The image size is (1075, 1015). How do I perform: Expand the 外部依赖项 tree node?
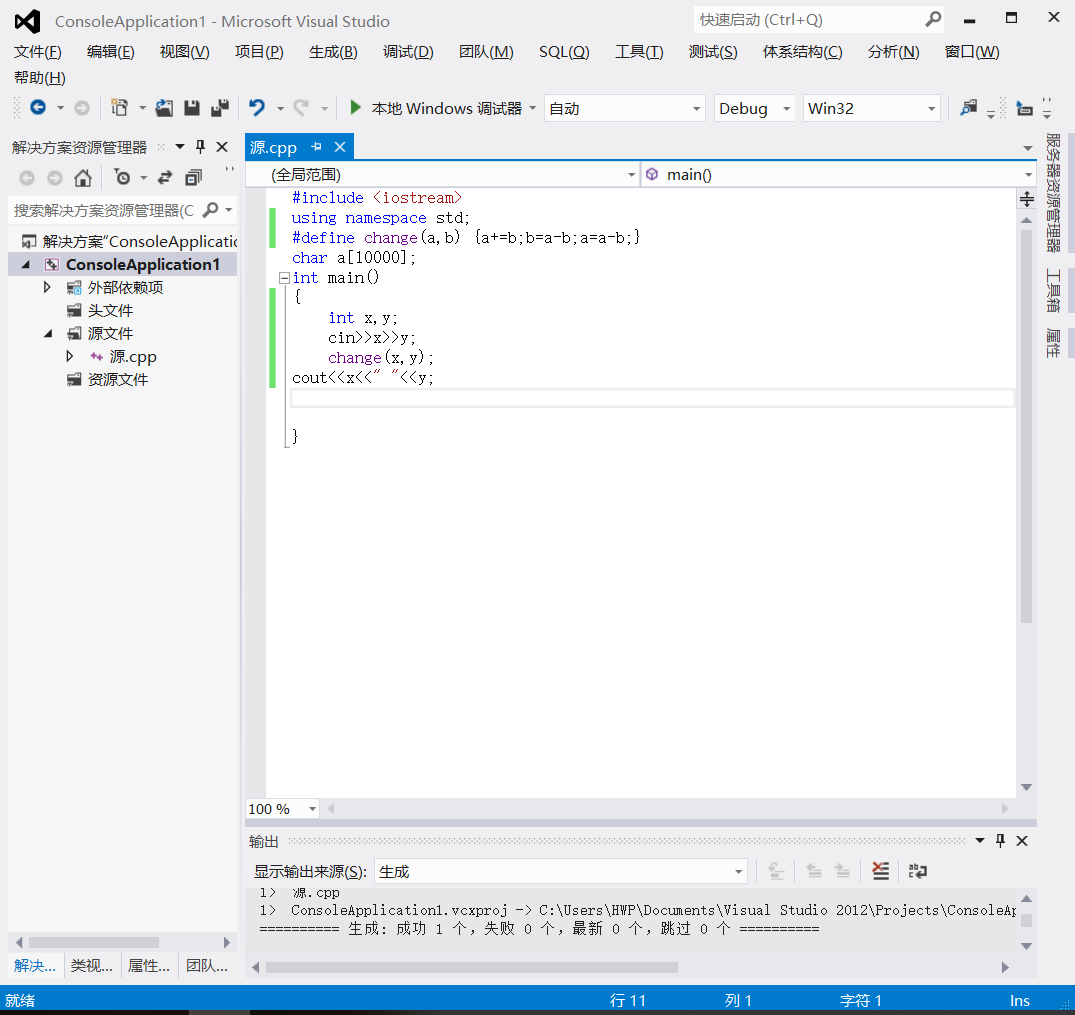(47, 287)
